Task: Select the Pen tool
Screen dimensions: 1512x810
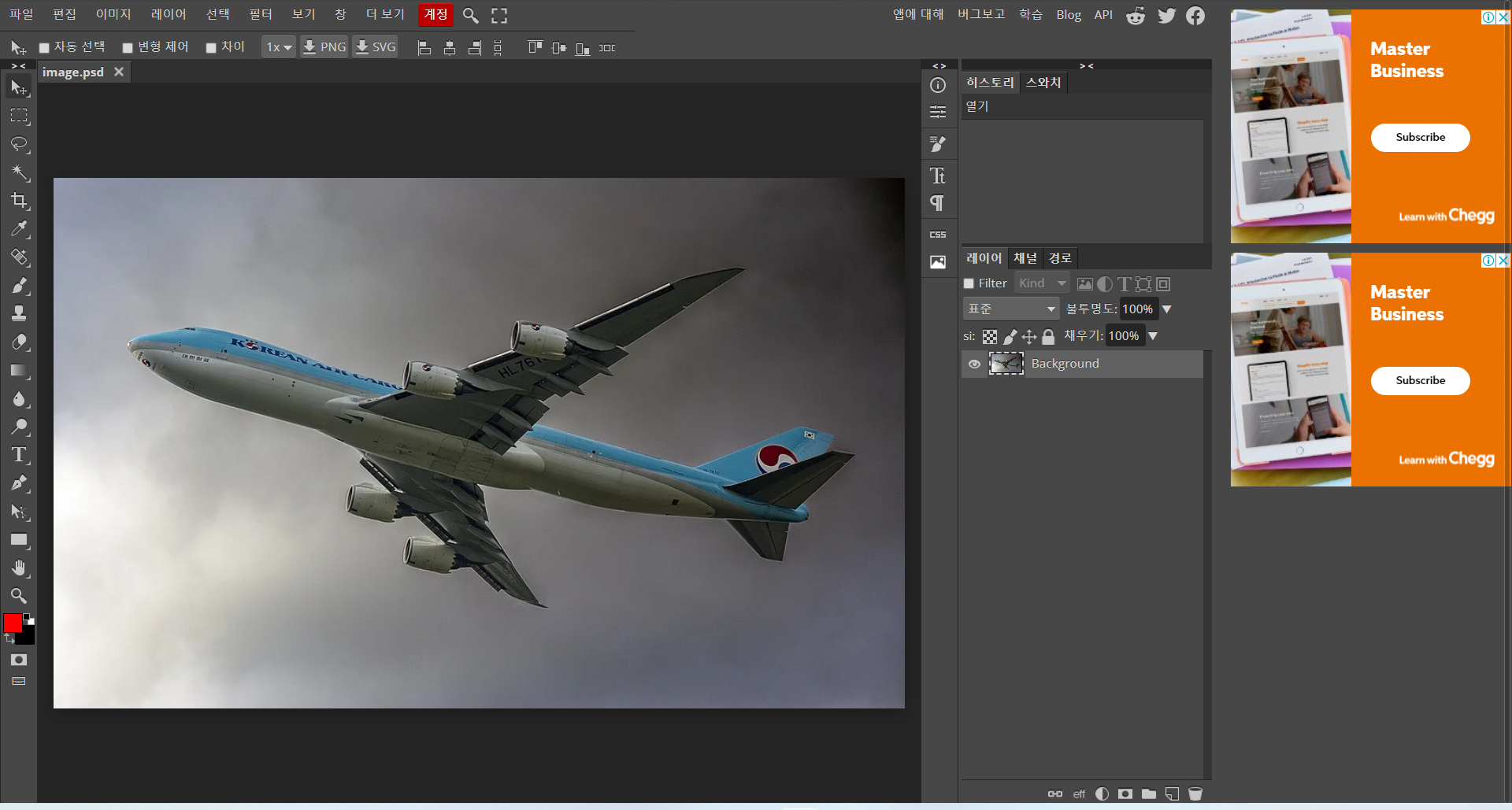Action: pos(19,483)
